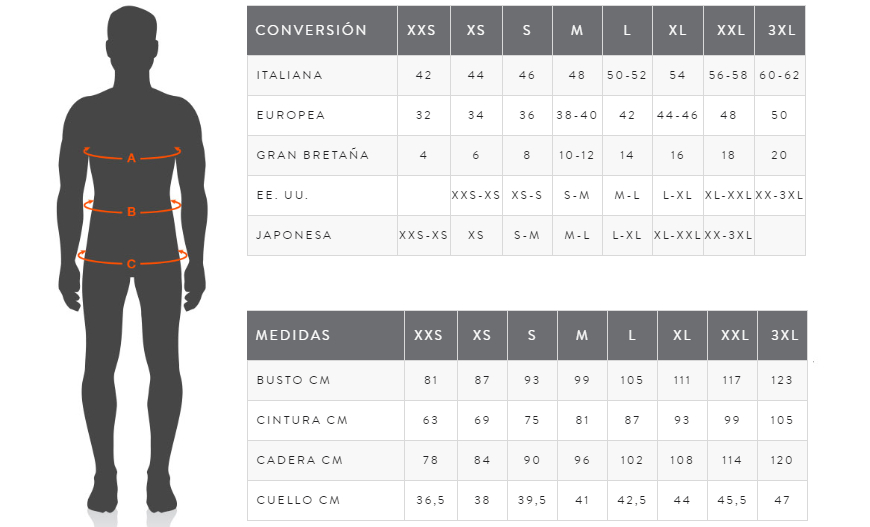Select the BUSTO CM row label
The height and width of the screenshot is (527, 870).
click(x=293, y=380)
